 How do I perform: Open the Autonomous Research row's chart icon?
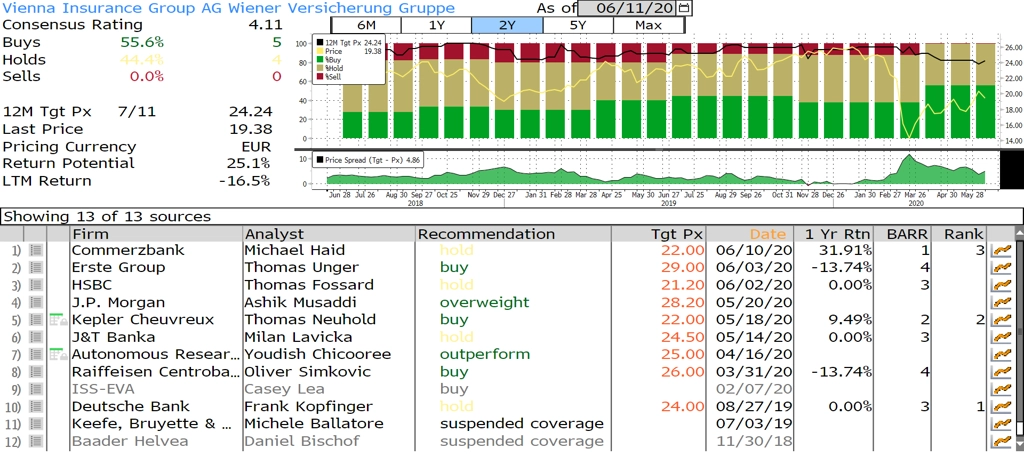(x=999, y=354)
